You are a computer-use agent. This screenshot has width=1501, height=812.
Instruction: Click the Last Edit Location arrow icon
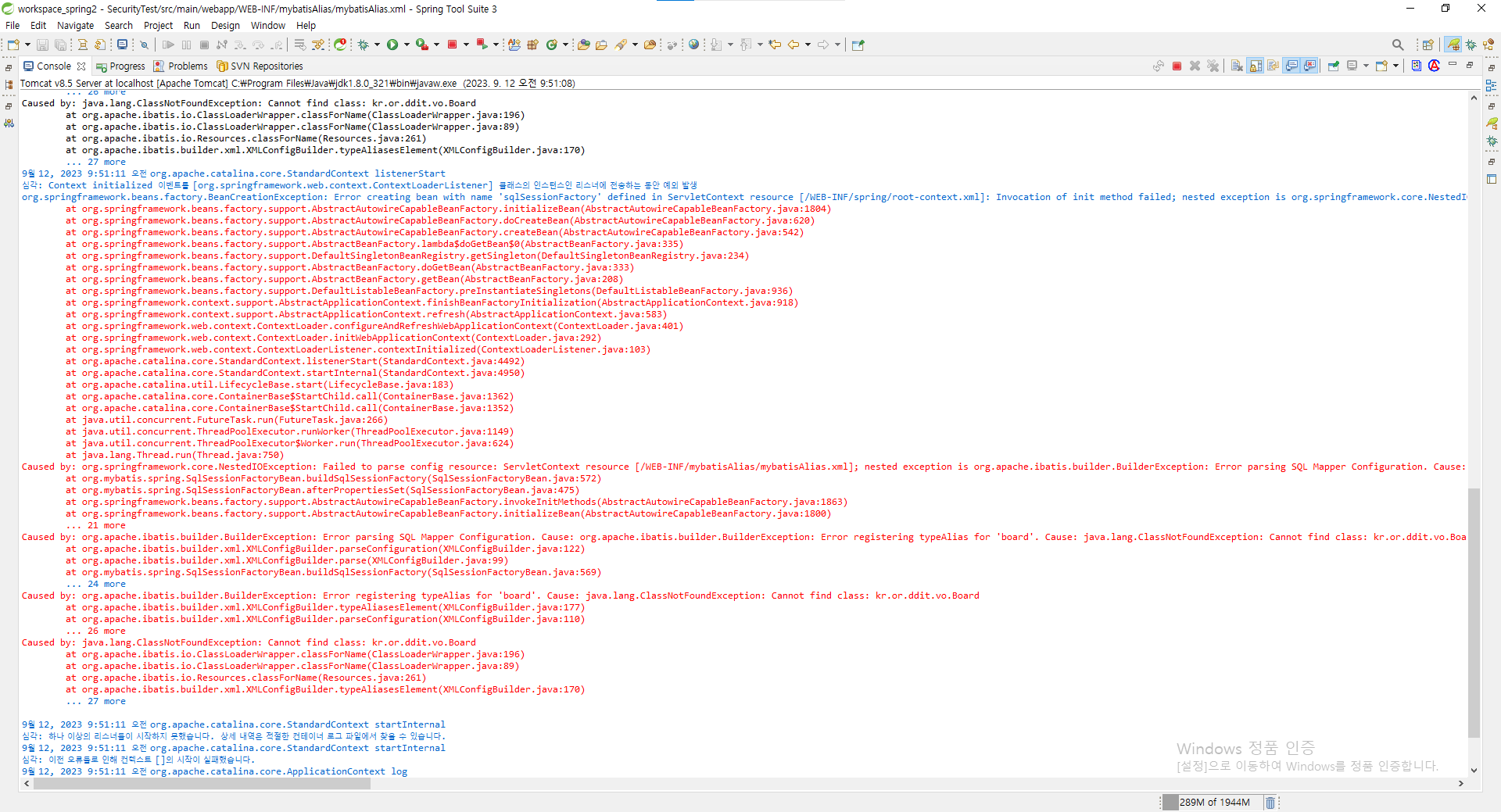(x=775, y=45)
